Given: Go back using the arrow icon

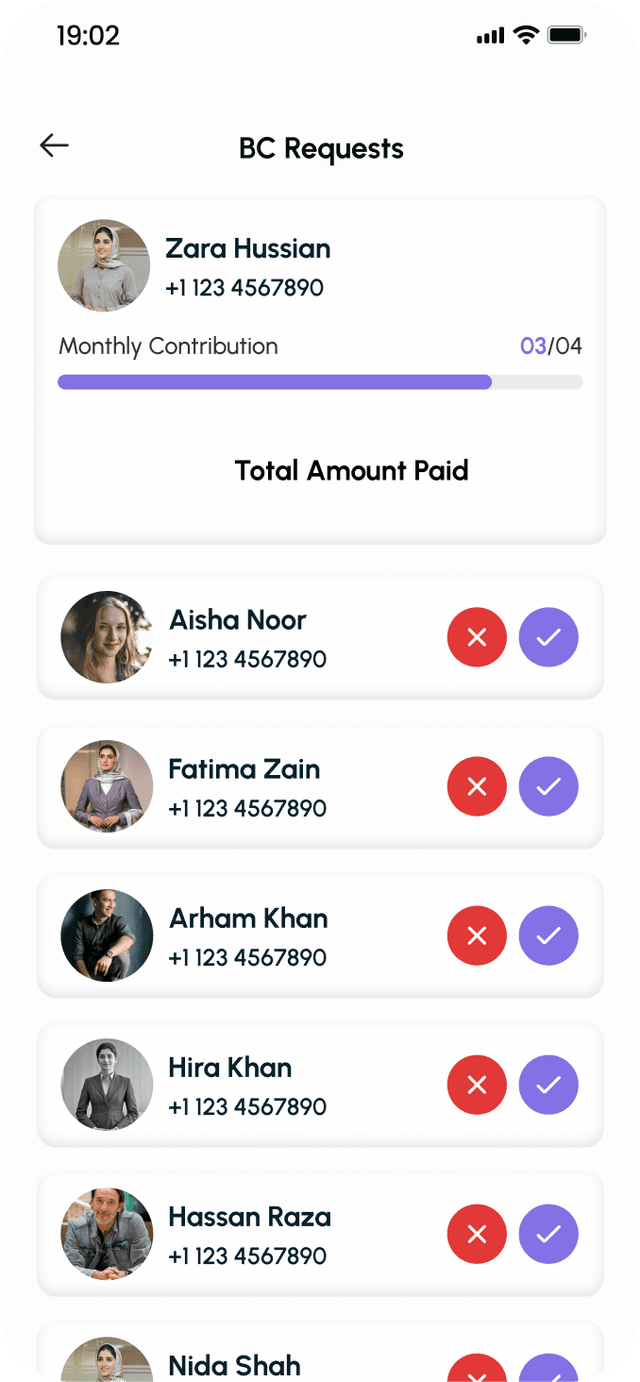Looking at the screenshot, I should pyautogui.click(x=54, y=146).
